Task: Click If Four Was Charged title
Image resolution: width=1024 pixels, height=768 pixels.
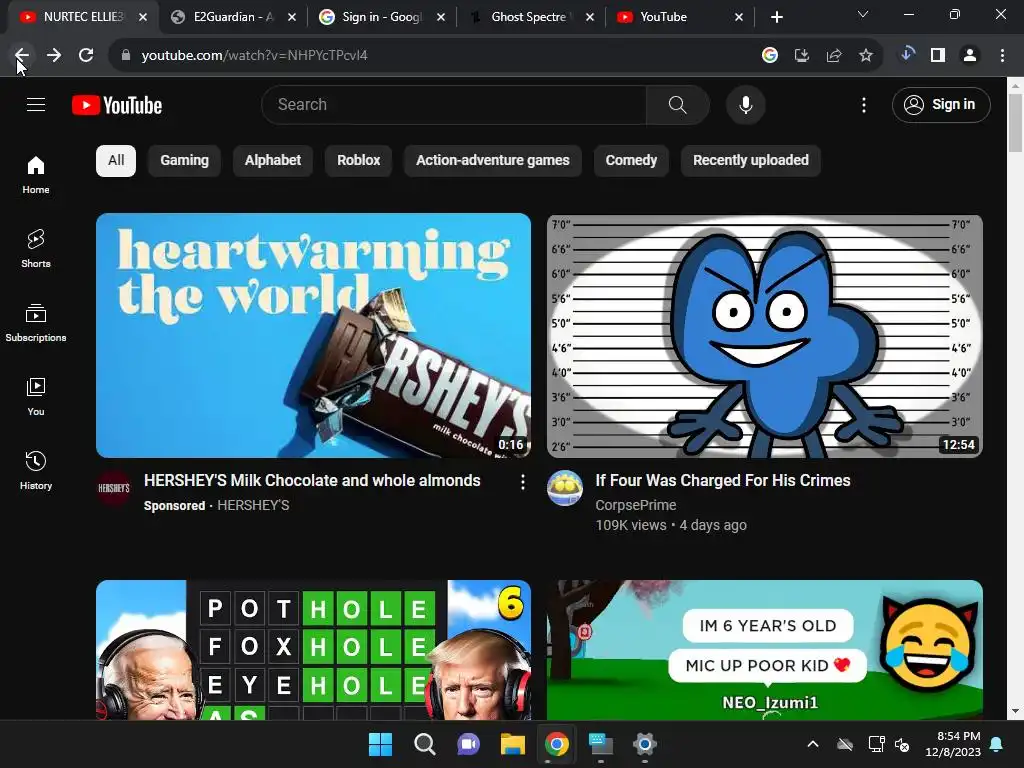Action: point(723,481)
